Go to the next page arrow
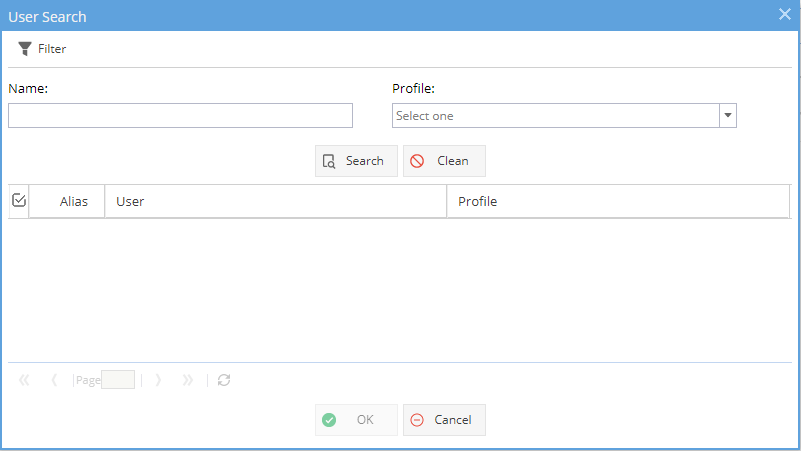 pos(158,380)
